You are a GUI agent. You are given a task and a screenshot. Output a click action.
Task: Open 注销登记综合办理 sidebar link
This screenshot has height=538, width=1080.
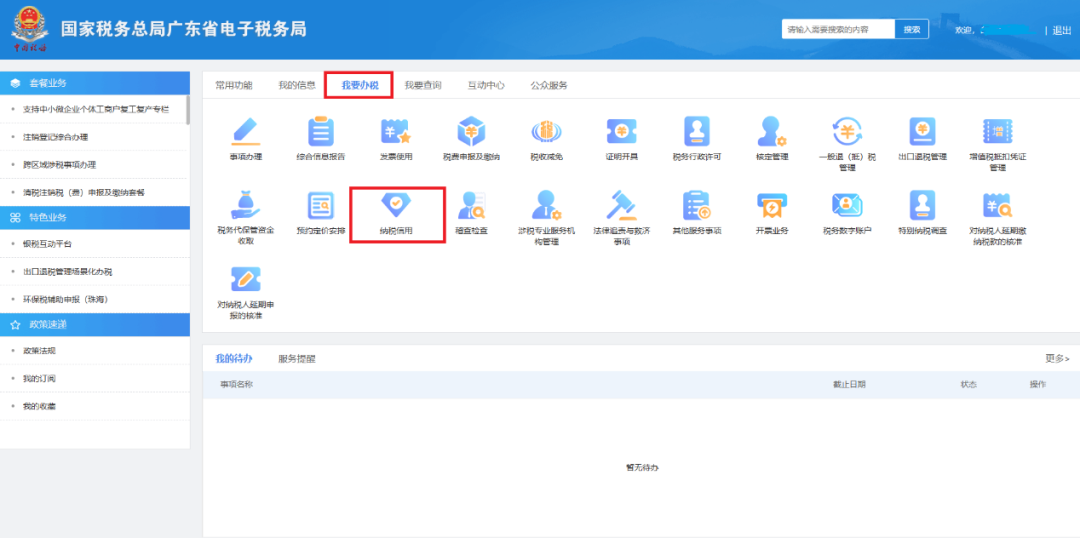click(55, 137)
